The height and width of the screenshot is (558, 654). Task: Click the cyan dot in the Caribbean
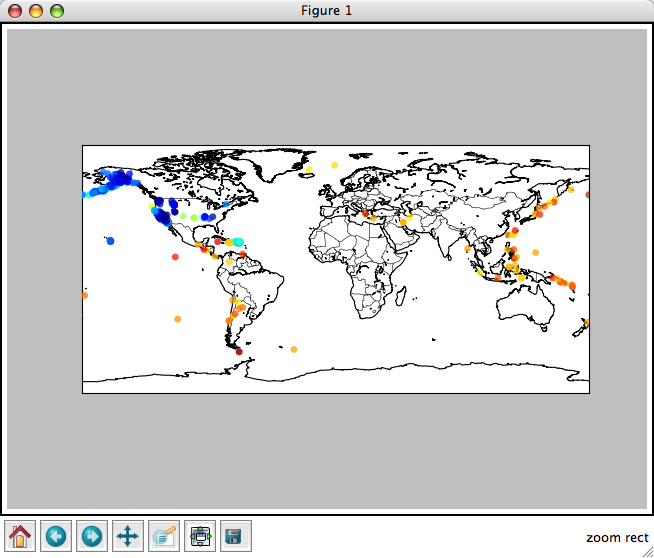[238, 242]
